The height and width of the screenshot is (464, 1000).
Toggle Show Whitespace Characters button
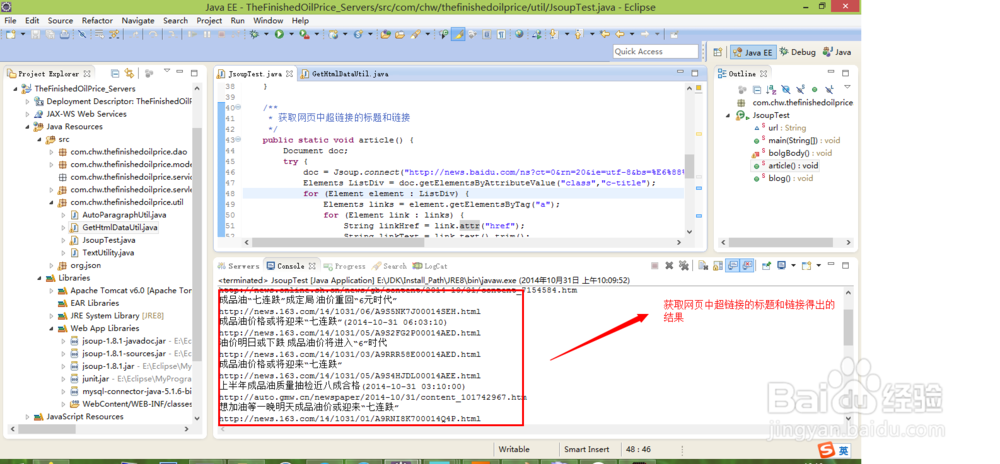tap(501, 34)
